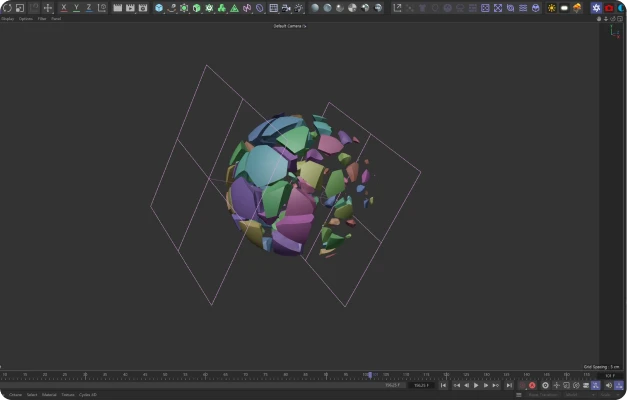Toggle the Z axis lock

click(x=89, y=8)
